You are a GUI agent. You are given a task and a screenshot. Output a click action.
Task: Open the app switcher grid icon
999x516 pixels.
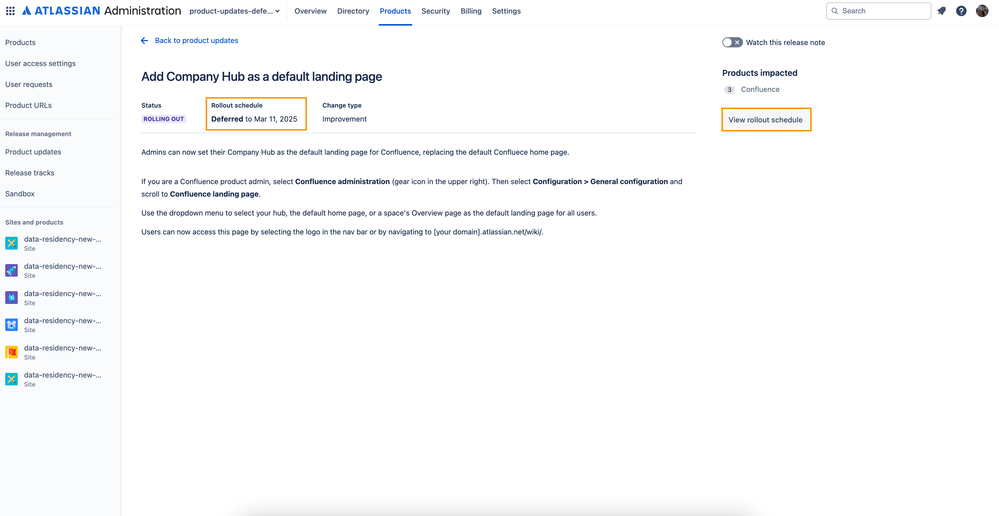click(x=10, y=11)
